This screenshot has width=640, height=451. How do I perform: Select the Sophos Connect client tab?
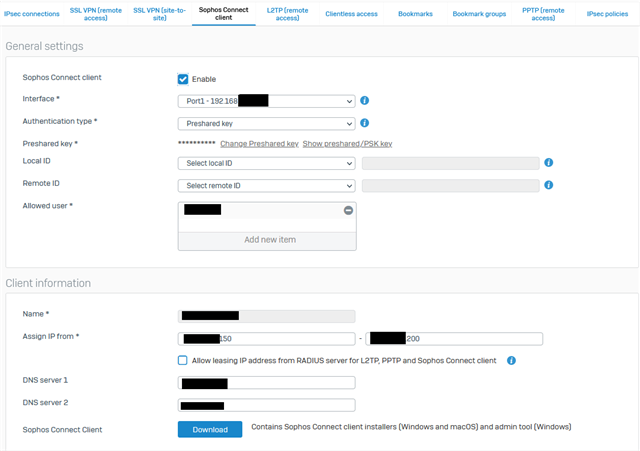224,14
